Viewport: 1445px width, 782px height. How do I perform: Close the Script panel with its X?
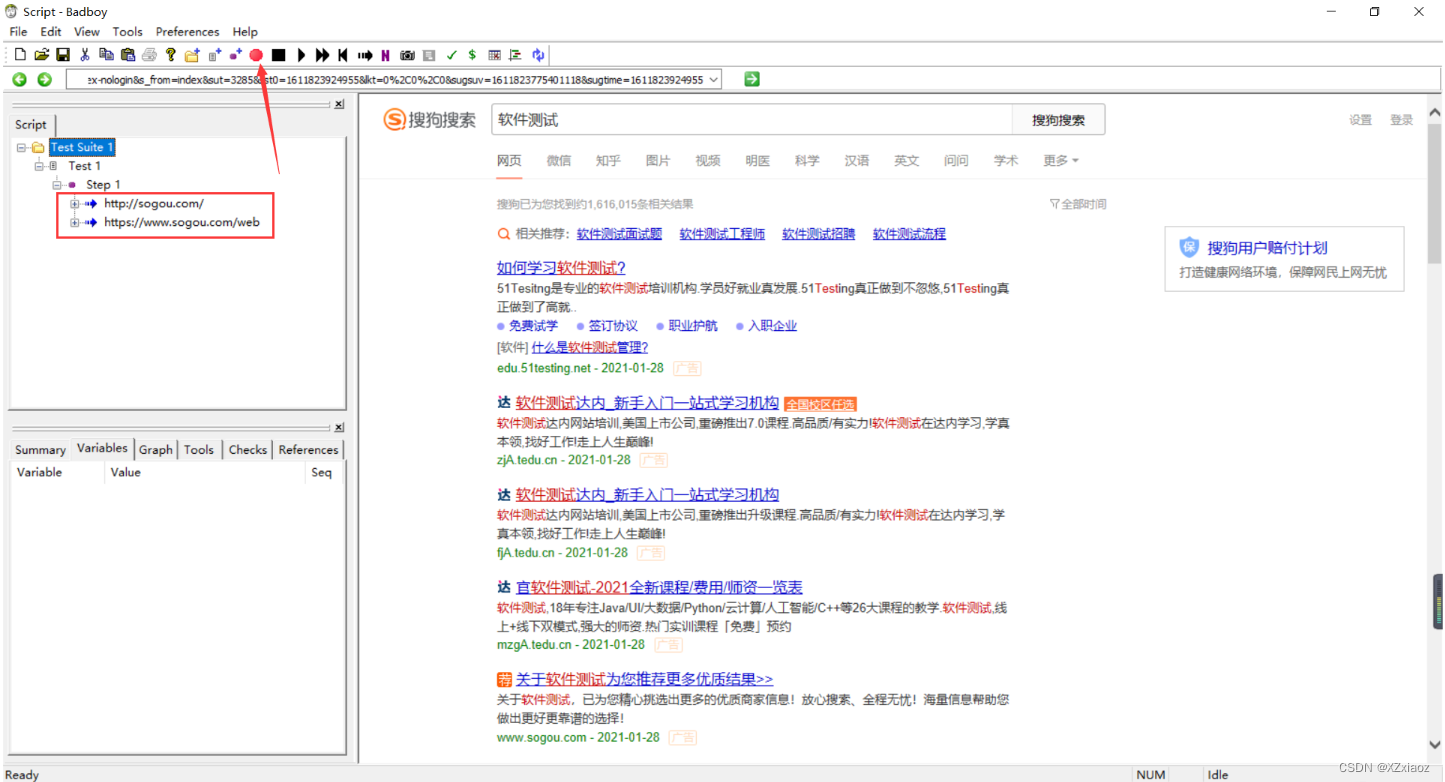339,104
